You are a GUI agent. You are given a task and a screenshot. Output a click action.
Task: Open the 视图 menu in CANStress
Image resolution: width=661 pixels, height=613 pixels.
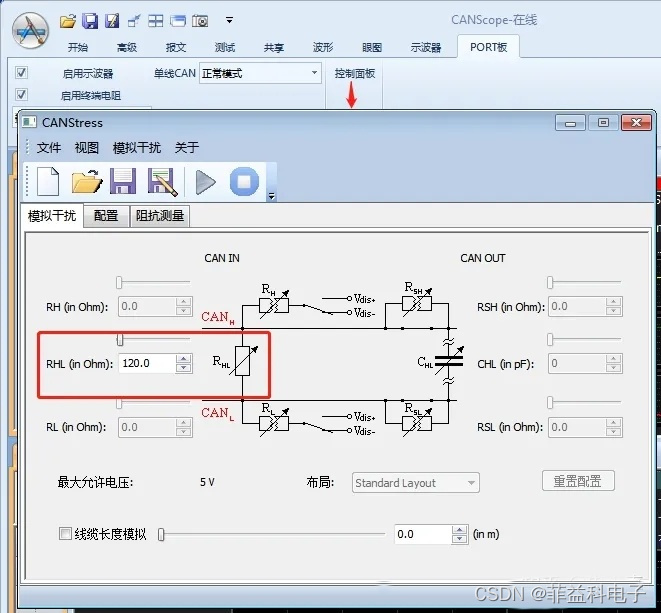(86, 148)
